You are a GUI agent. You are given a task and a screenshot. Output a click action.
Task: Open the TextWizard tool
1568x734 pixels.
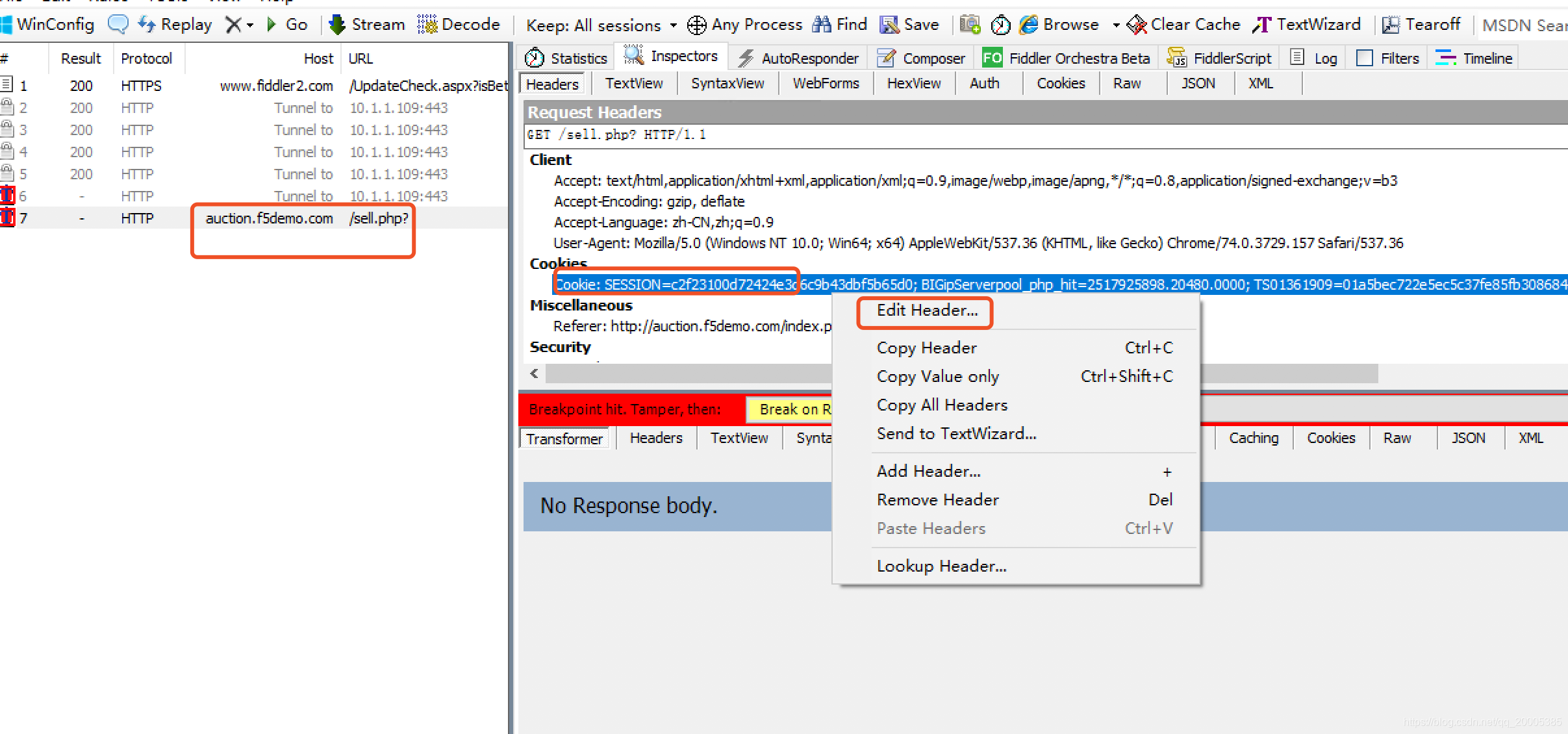1306,25
